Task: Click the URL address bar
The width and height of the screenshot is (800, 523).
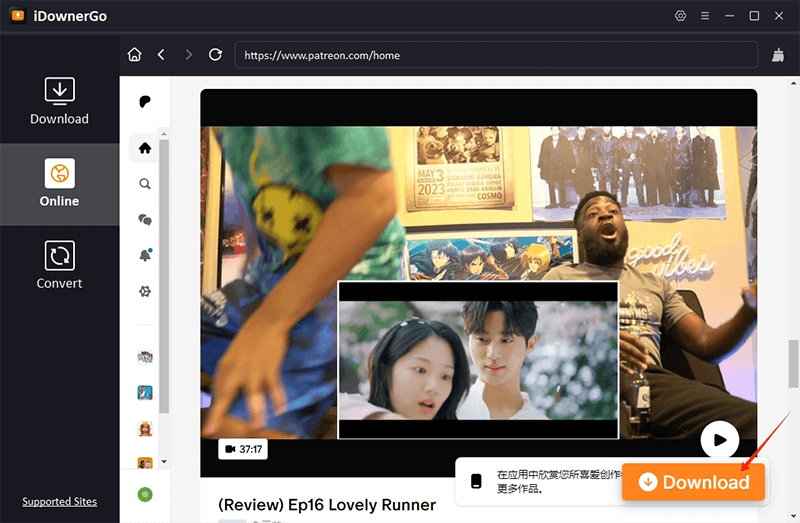Action: (x=495, y=55)
